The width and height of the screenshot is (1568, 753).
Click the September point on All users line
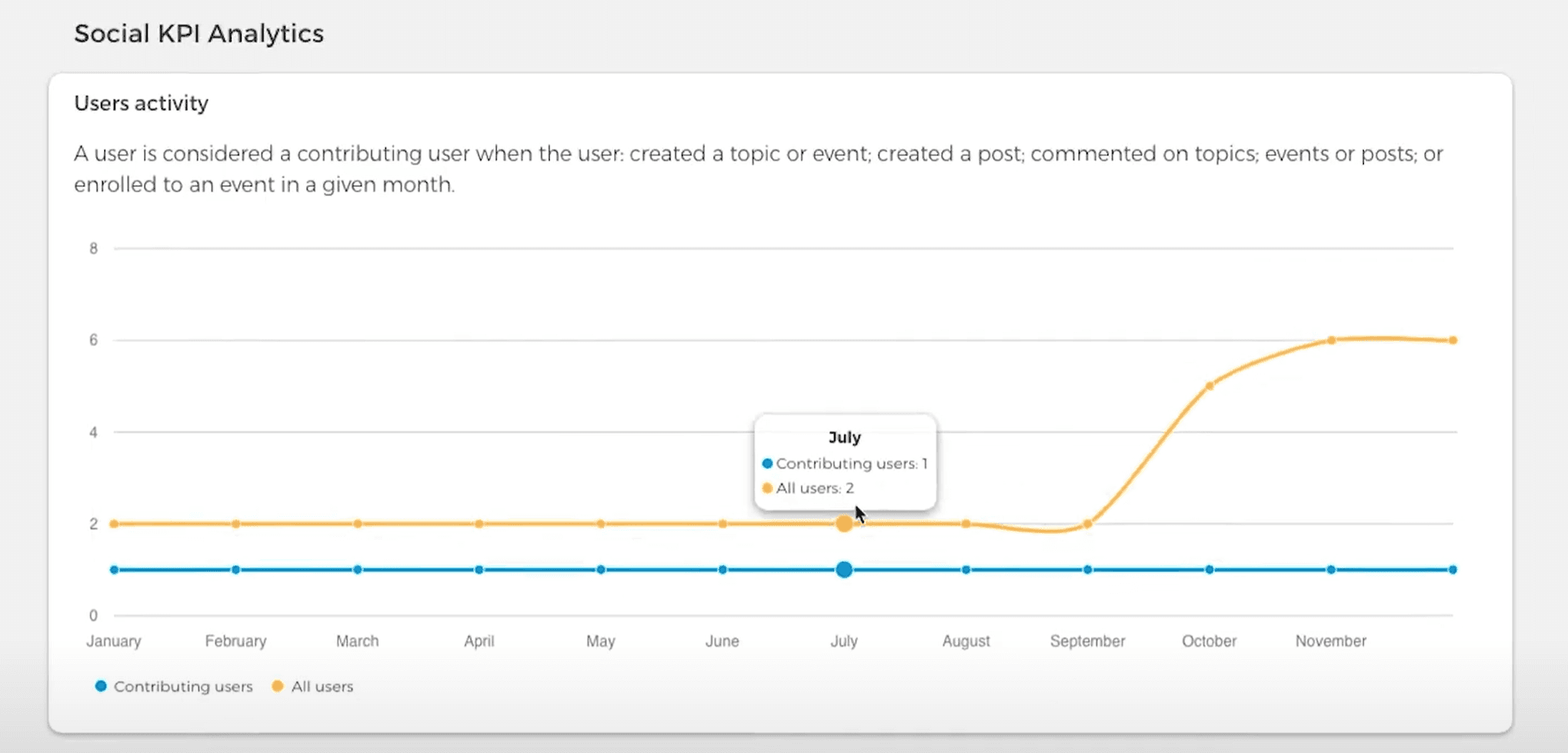(1087, 524)
